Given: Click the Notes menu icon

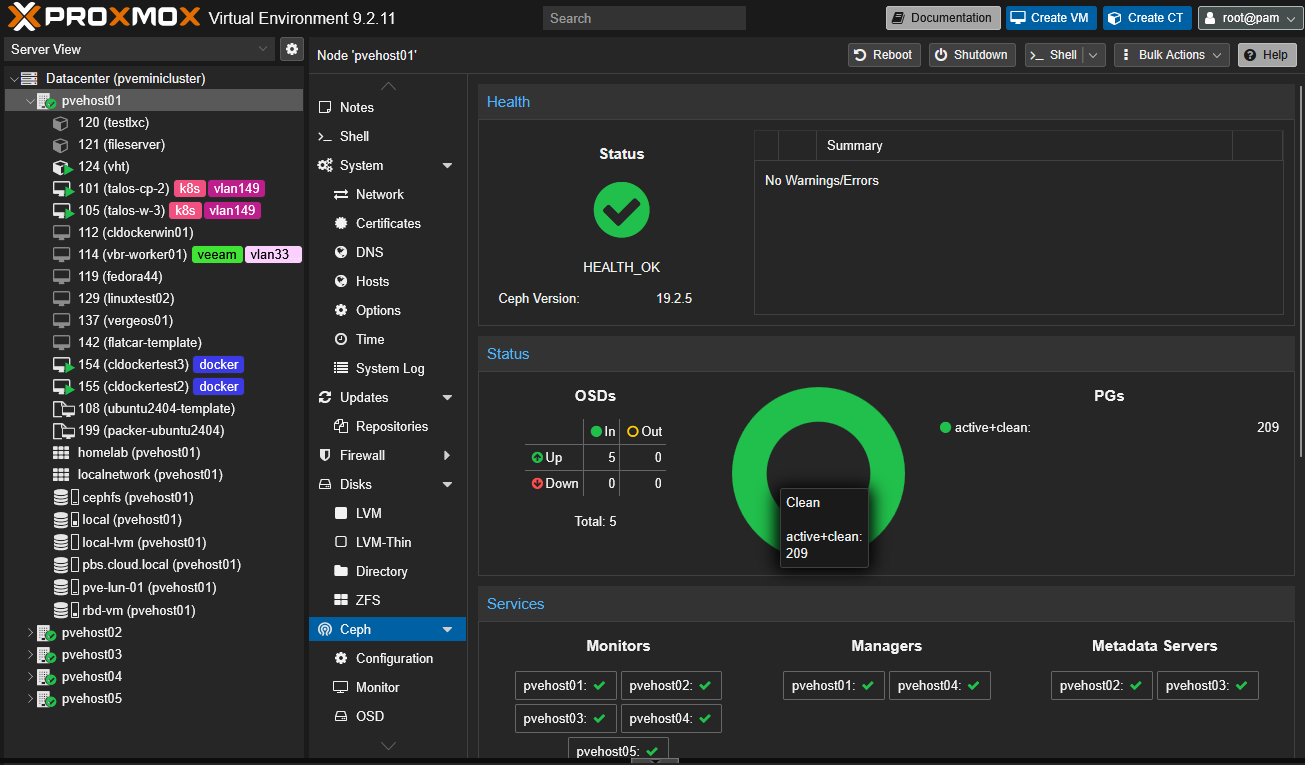Looking at the screenshot, I should click(324, 107).
